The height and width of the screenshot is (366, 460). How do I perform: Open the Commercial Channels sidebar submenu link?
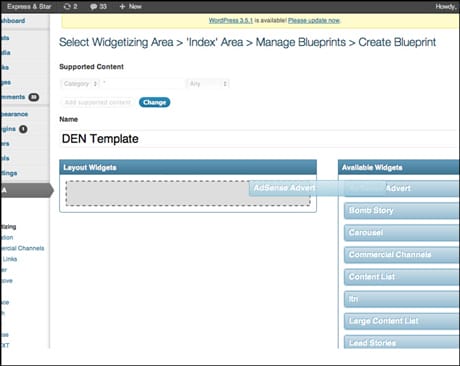(22, 248)
